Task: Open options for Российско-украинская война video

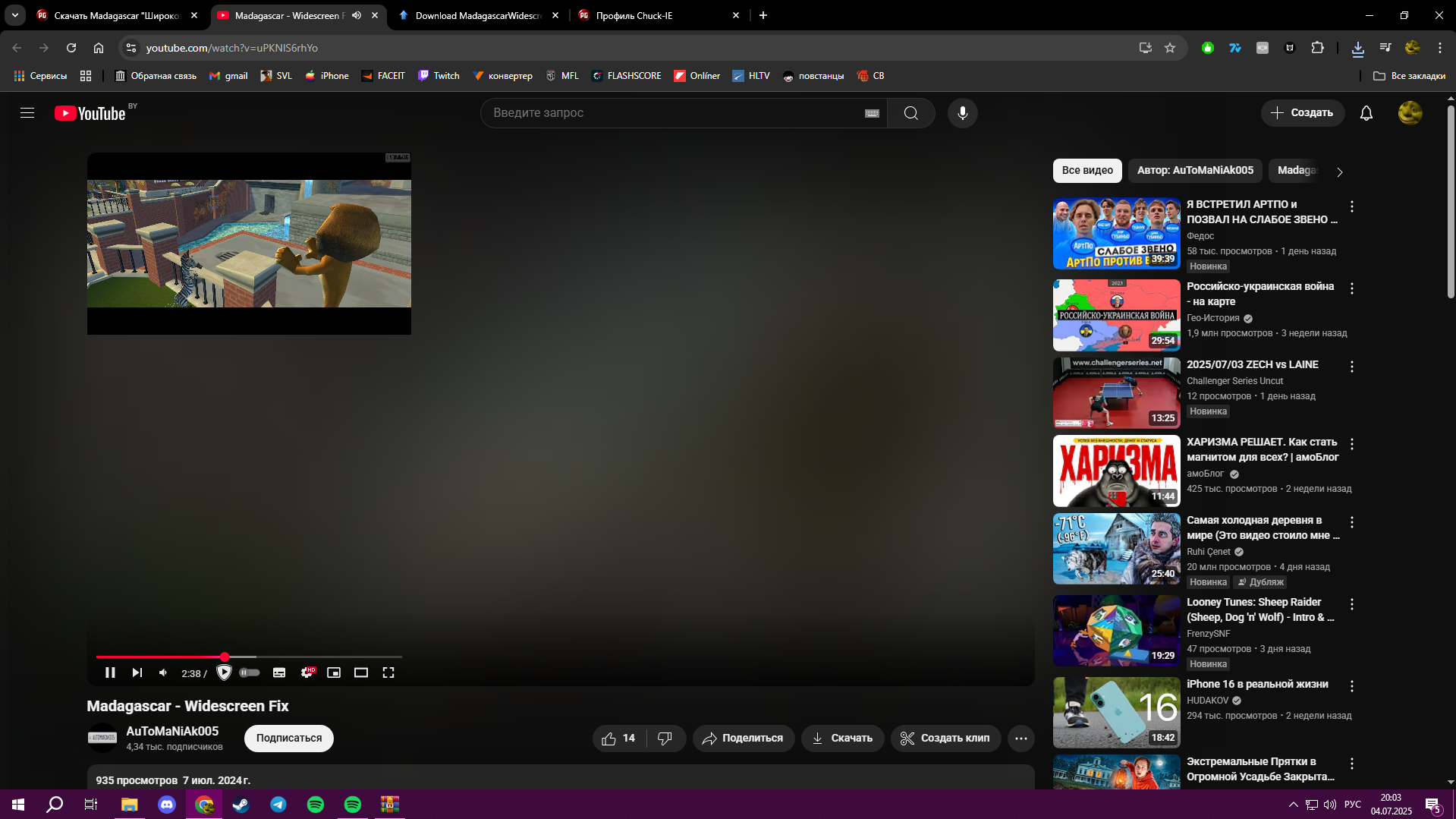Action: click(x=1352, y=288)
